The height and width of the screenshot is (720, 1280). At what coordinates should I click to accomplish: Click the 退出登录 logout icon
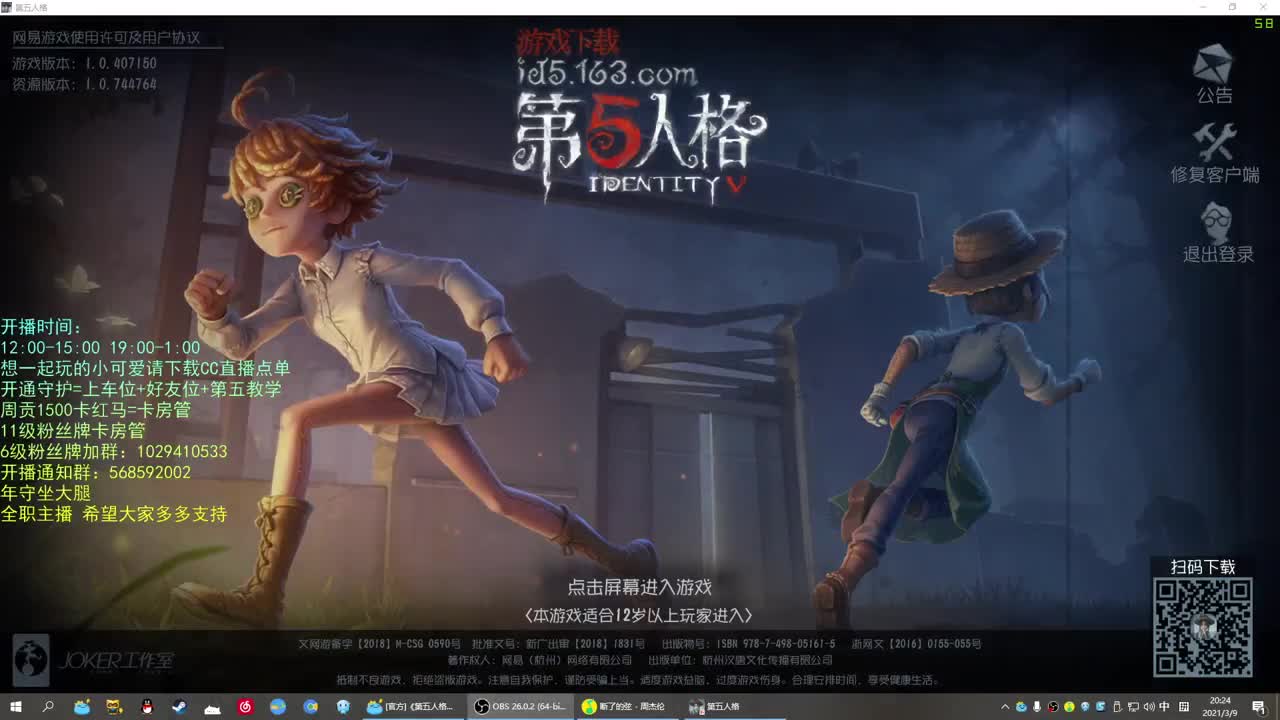[1217, 233]
